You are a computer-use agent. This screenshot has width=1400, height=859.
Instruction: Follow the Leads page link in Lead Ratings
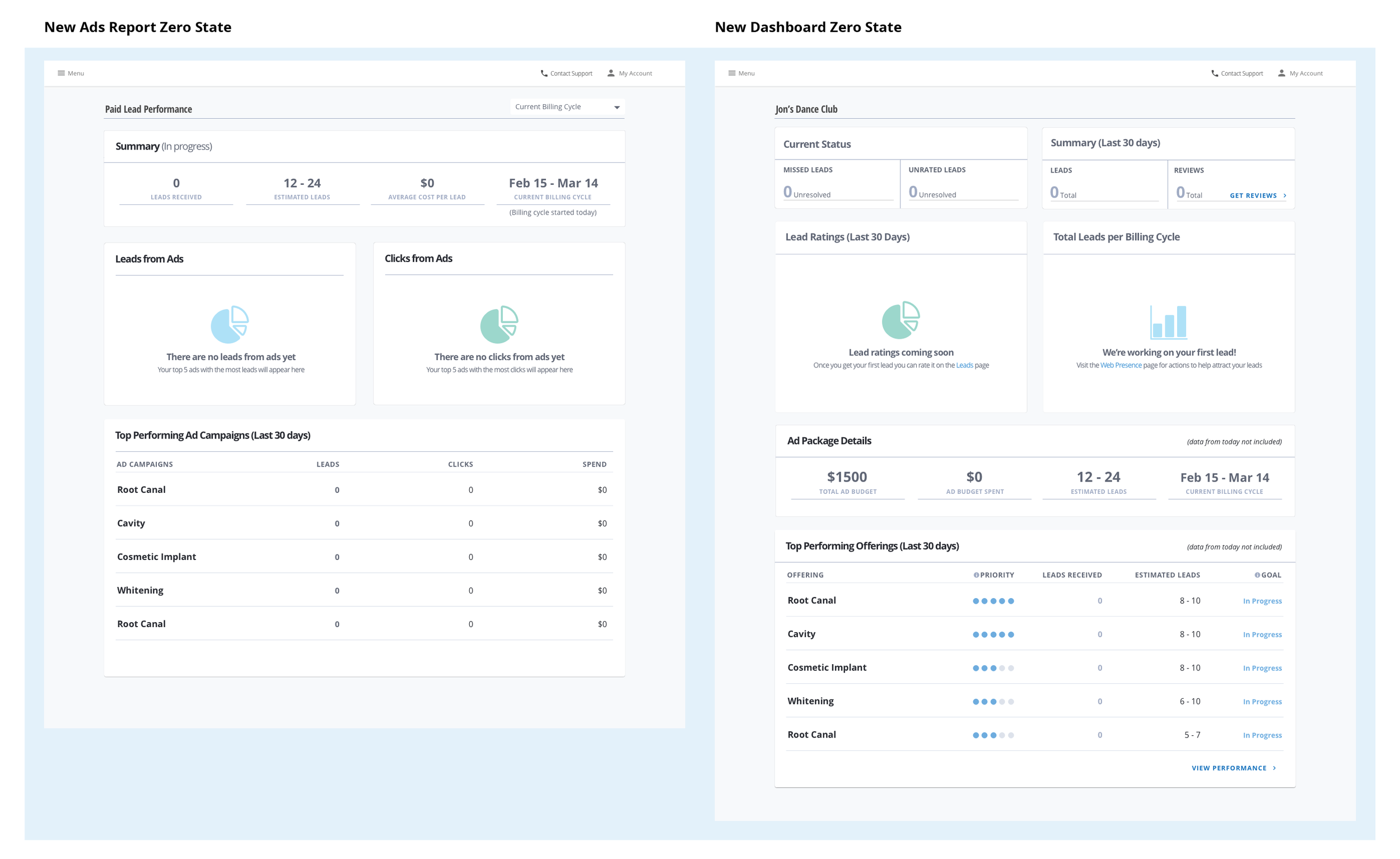pyautogui.click(x=964, y=365)
